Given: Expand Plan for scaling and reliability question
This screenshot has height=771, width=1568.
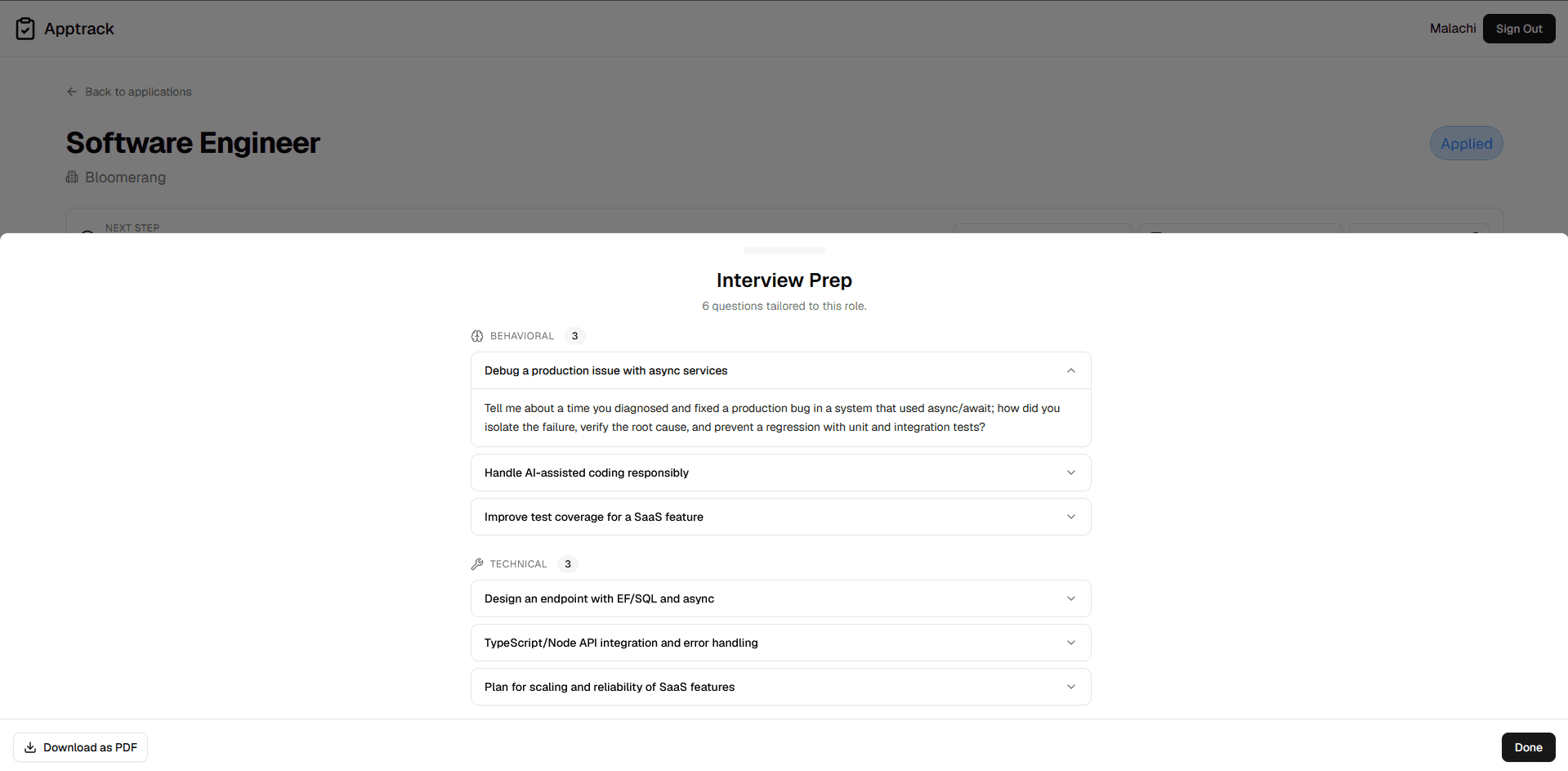Looking at the screenshot, I should [x=781, y=687].
